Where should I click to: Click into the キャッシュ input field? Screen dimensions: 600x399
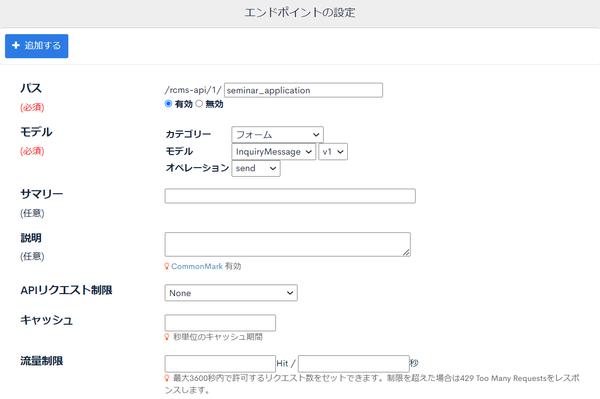220,323
